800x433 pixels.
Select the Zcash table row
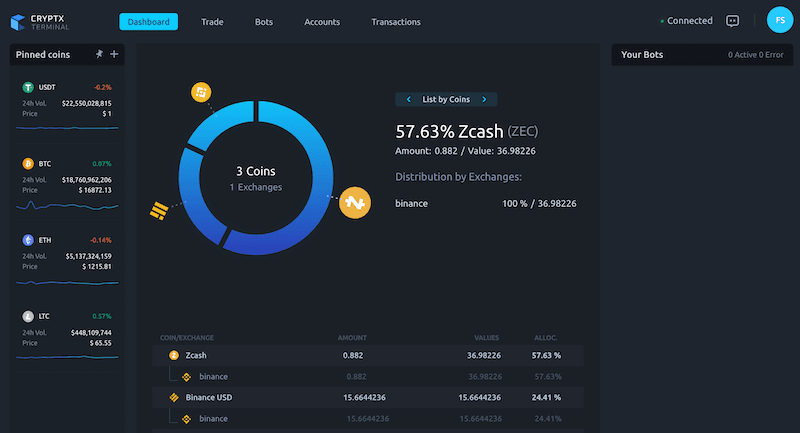(367, 355)
